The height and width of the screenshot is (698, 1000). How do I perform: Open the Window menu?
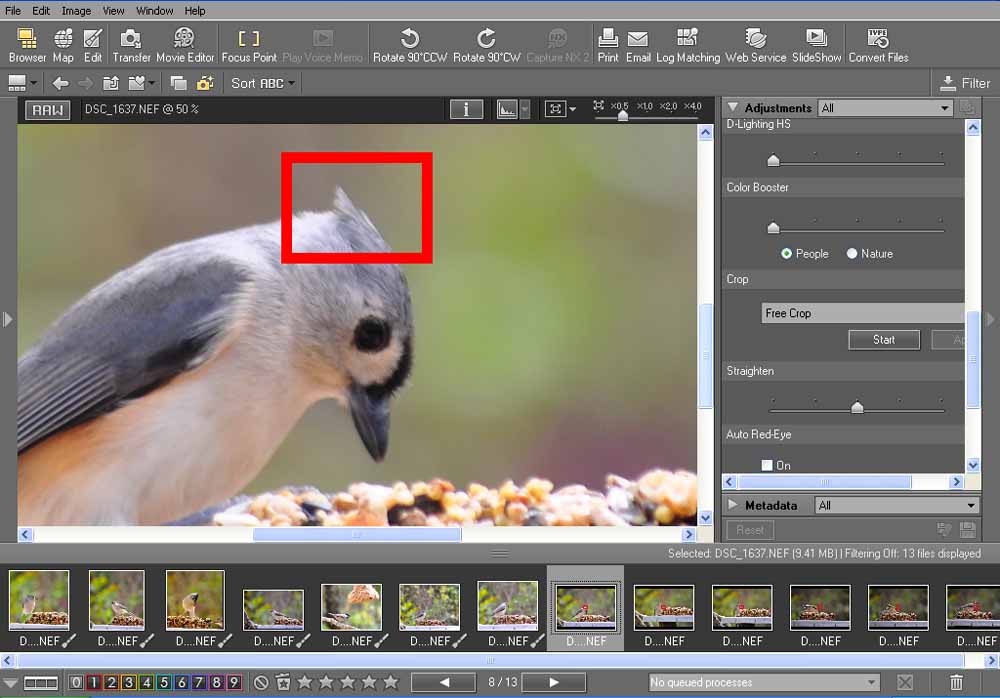[154, 11]
